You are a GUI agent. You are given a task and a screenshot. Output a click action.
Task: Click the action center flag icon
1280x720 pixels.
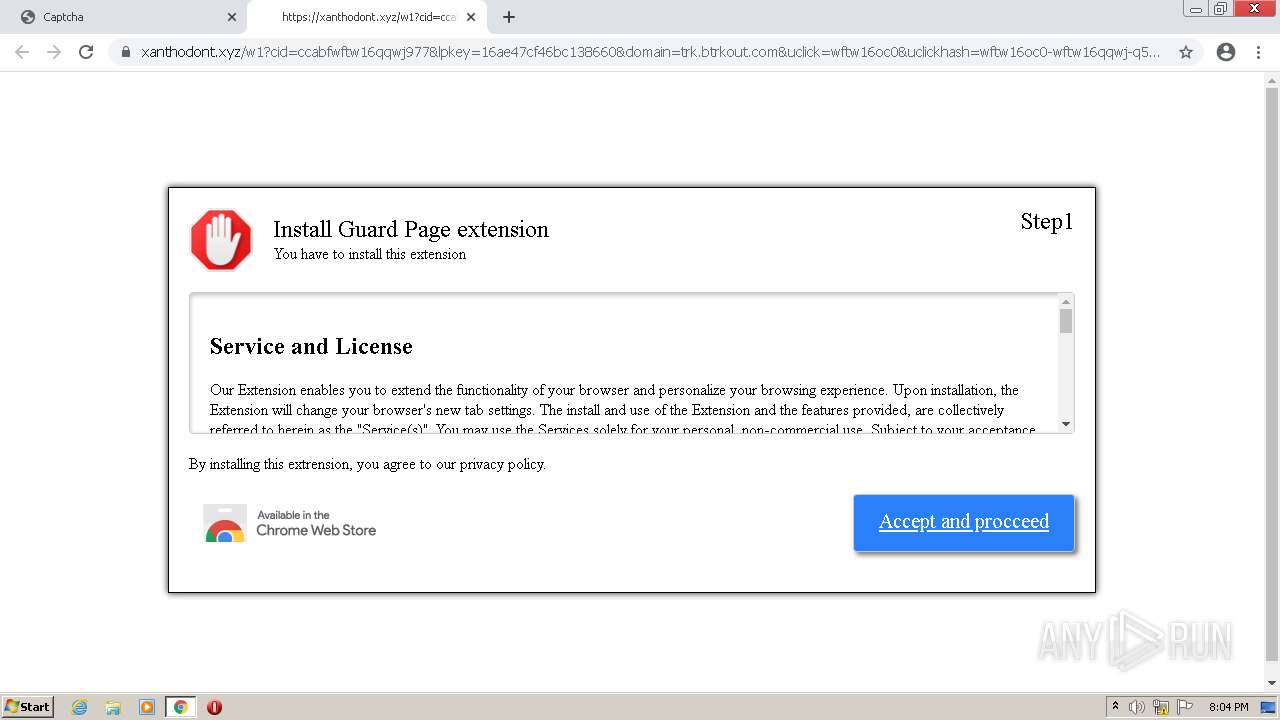[x=1185, y=707]
